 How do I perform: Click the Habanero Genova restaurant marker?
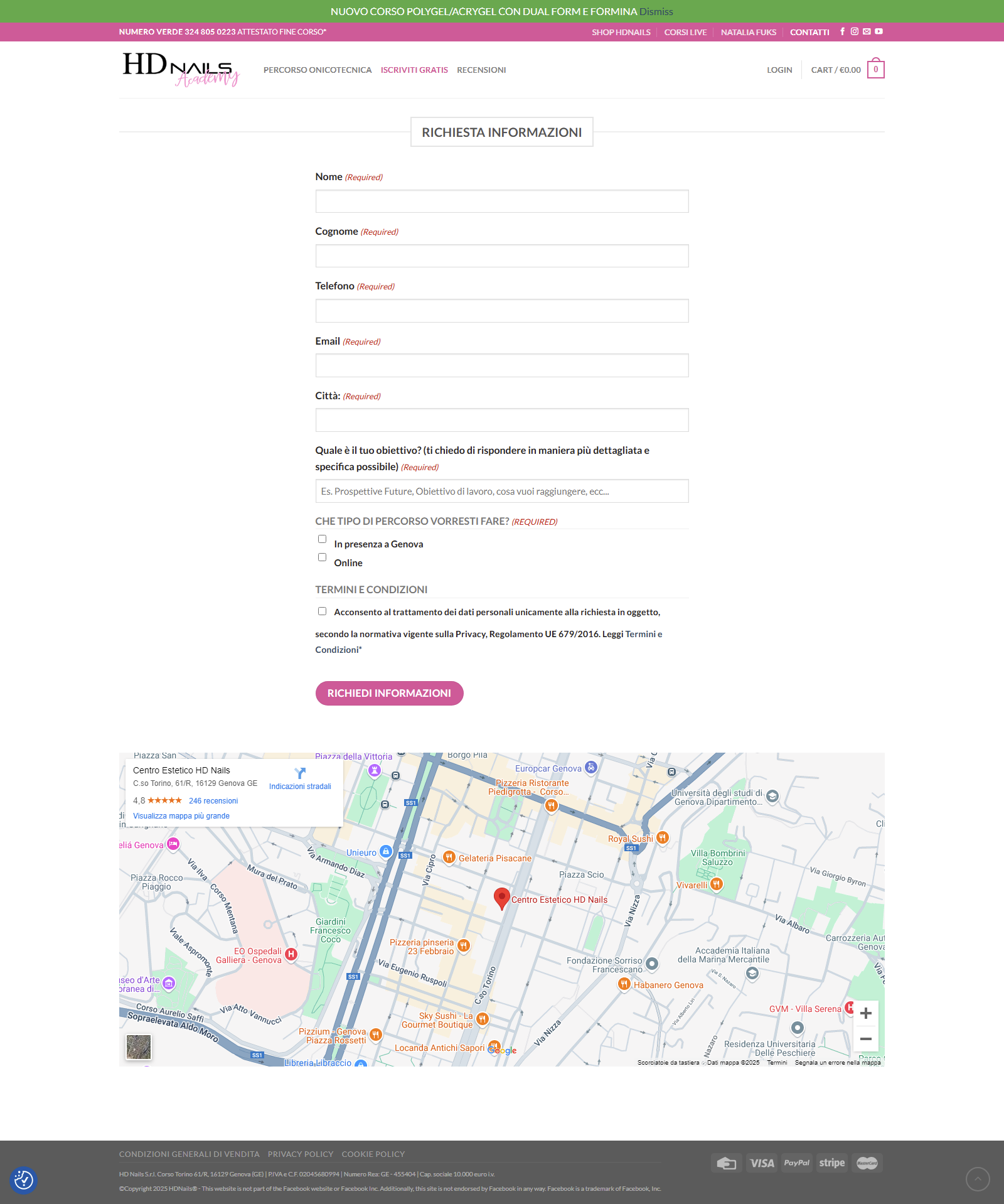click(x=624, y=984)
